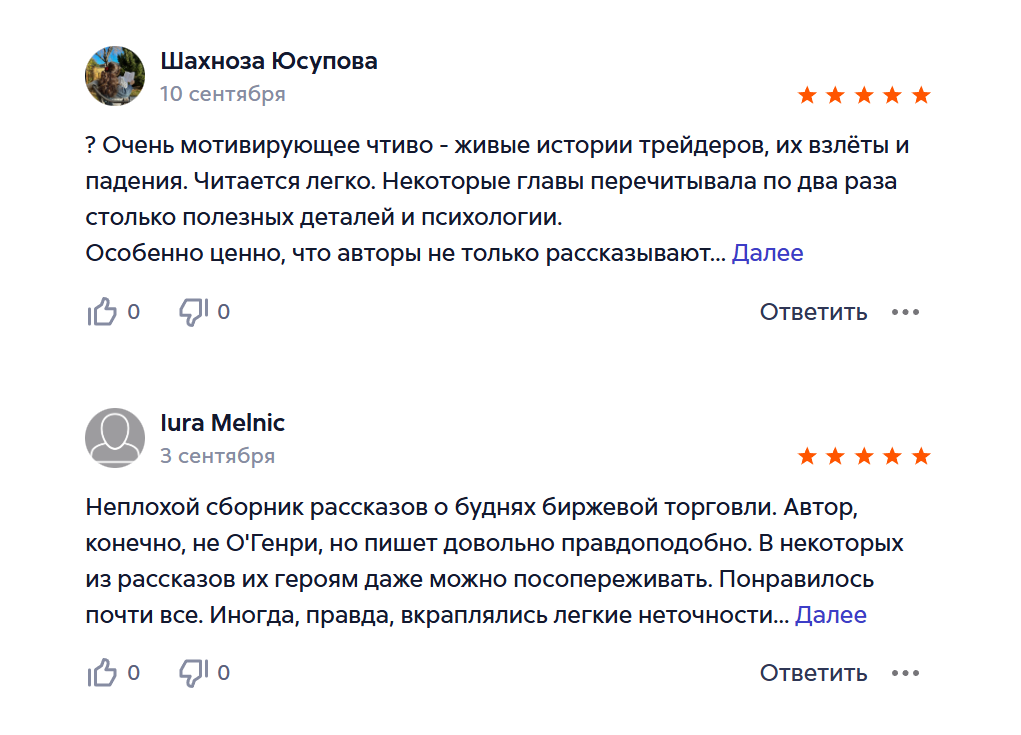
Task: Dislike Шахноза Юсупова's review with thumbs down
Action: [192, 312]
